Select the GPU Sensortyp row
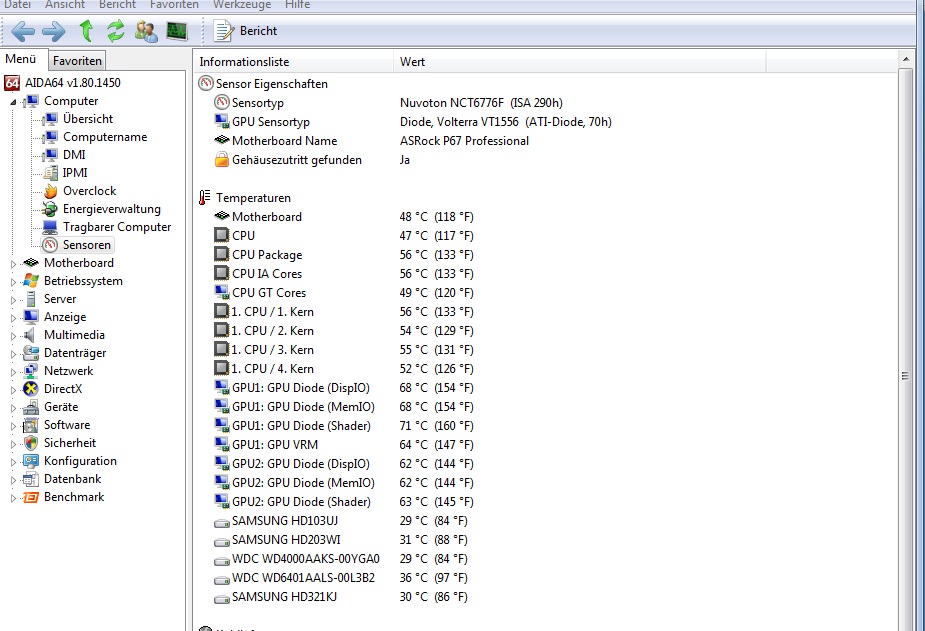The width and height of the screenshot is (925, 631). pos(413,121)
